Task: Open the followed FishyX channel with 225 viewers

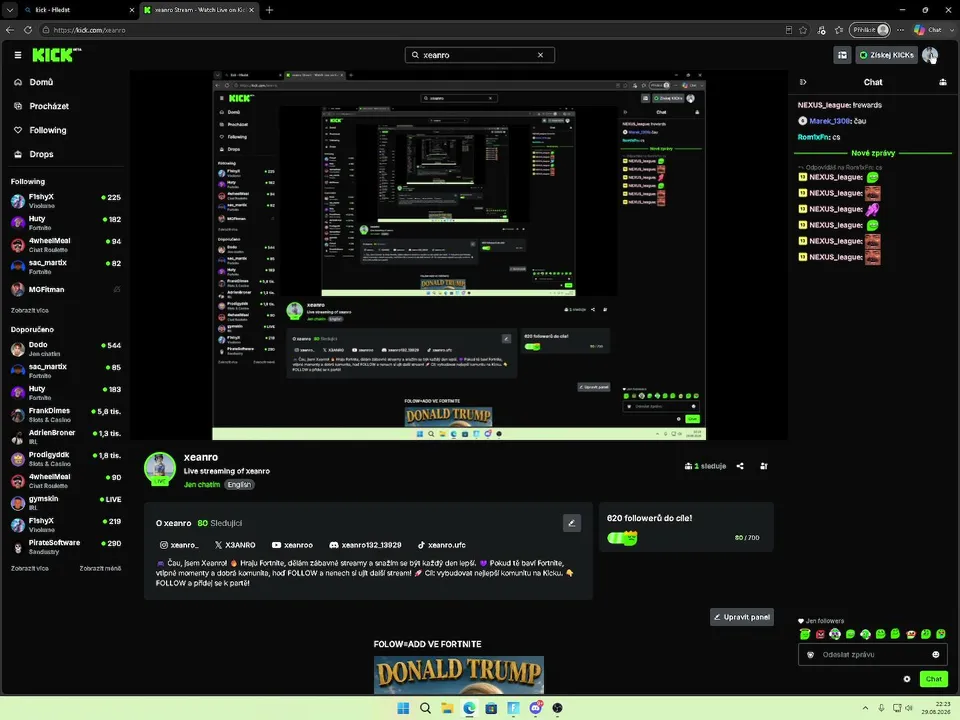Action: 66,201
